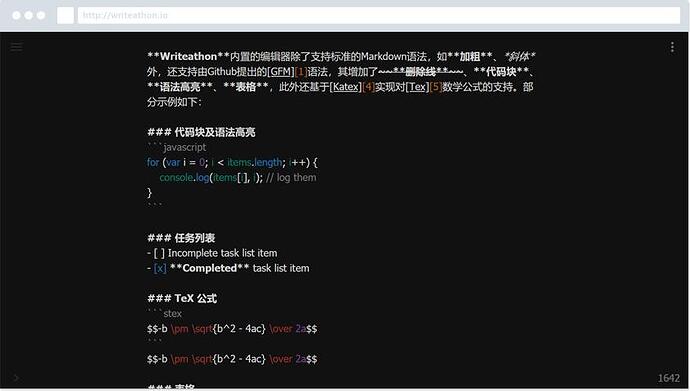The height and width of the screenshot is (391, 690).
Task: Click the '分示例如下:' line
Action: 174,102
